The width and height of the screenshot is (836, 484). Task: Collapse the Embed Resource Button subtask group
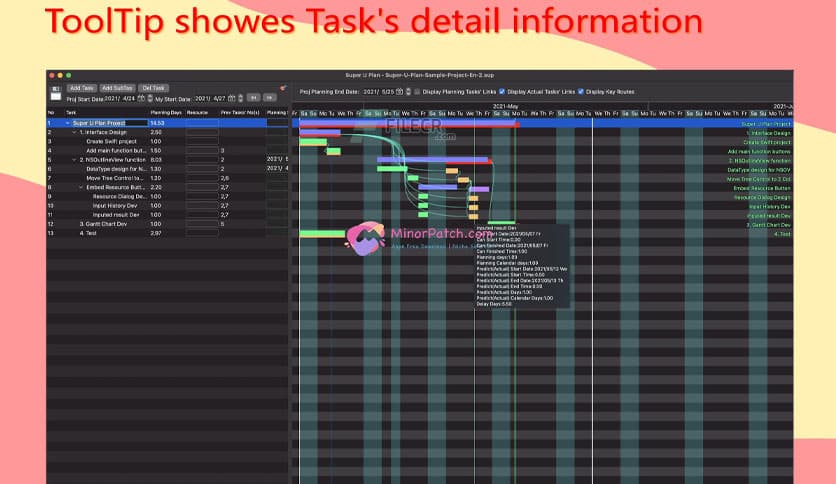click(81, 187)
